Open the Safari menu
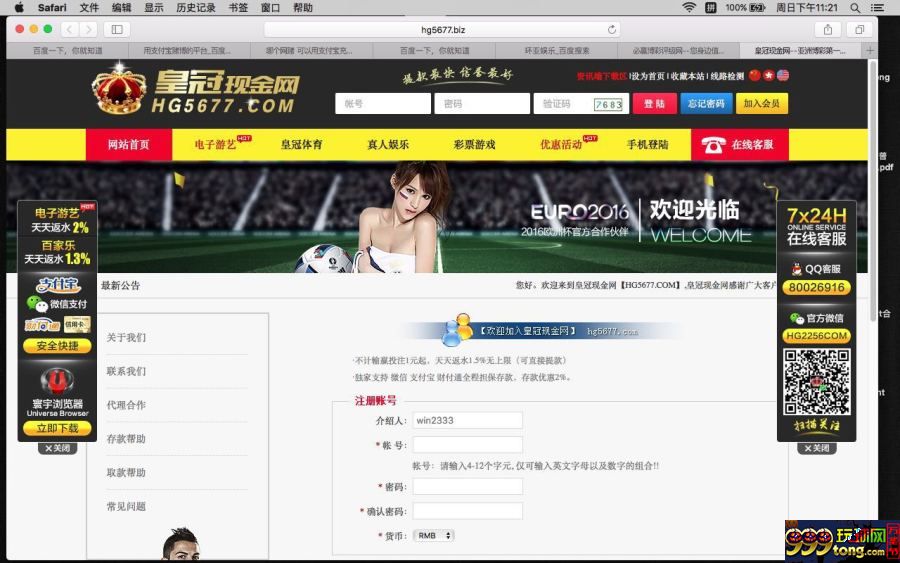 coord(52,7)
